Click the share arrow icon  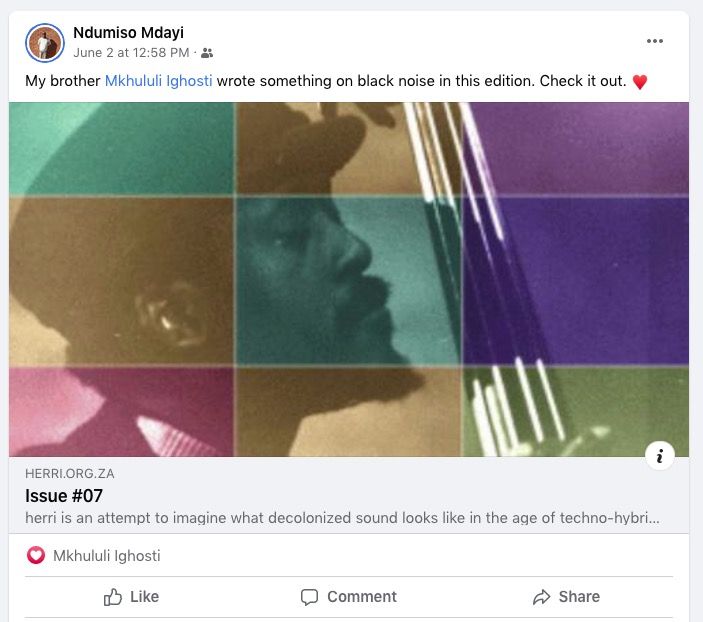541,597
